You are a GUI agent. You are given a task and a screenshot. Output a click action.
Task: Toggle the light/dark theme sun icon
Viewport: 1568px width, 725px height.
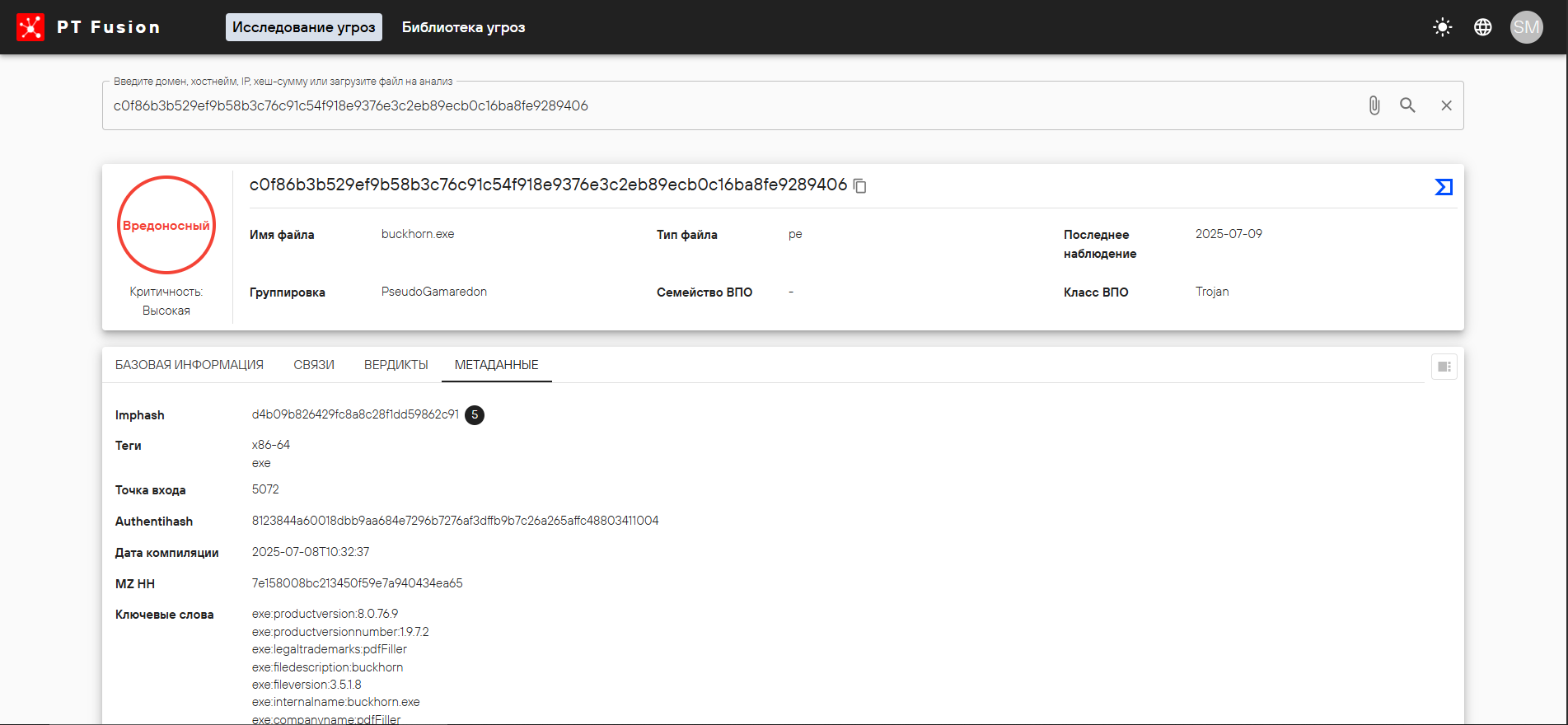click(x=1442, y=27)
